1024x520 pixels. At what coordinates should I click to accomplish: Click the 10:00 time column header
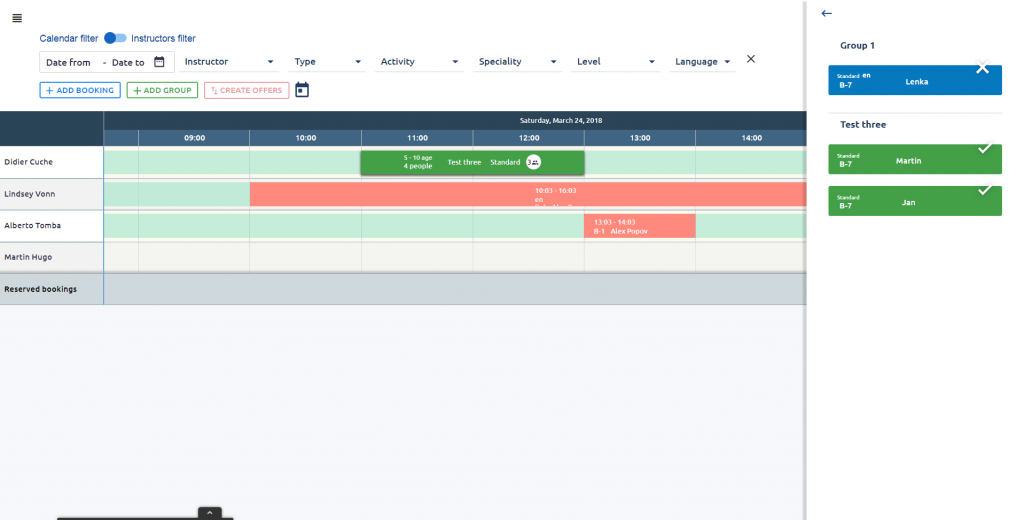(x=306, y=138)
